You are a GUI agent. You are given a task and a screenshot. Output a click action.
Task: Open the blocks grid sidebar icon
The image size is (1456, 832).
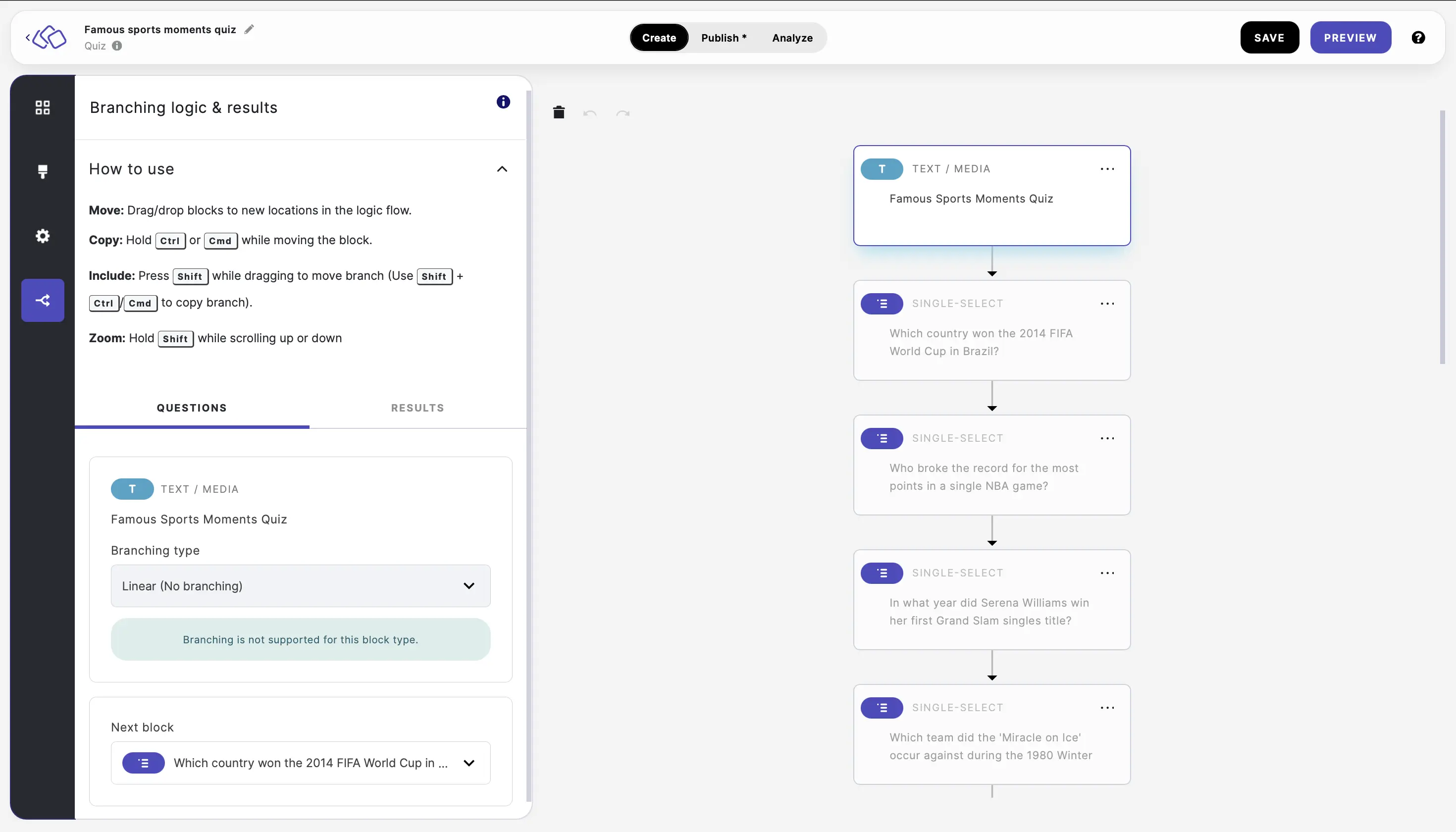[43, 107]
